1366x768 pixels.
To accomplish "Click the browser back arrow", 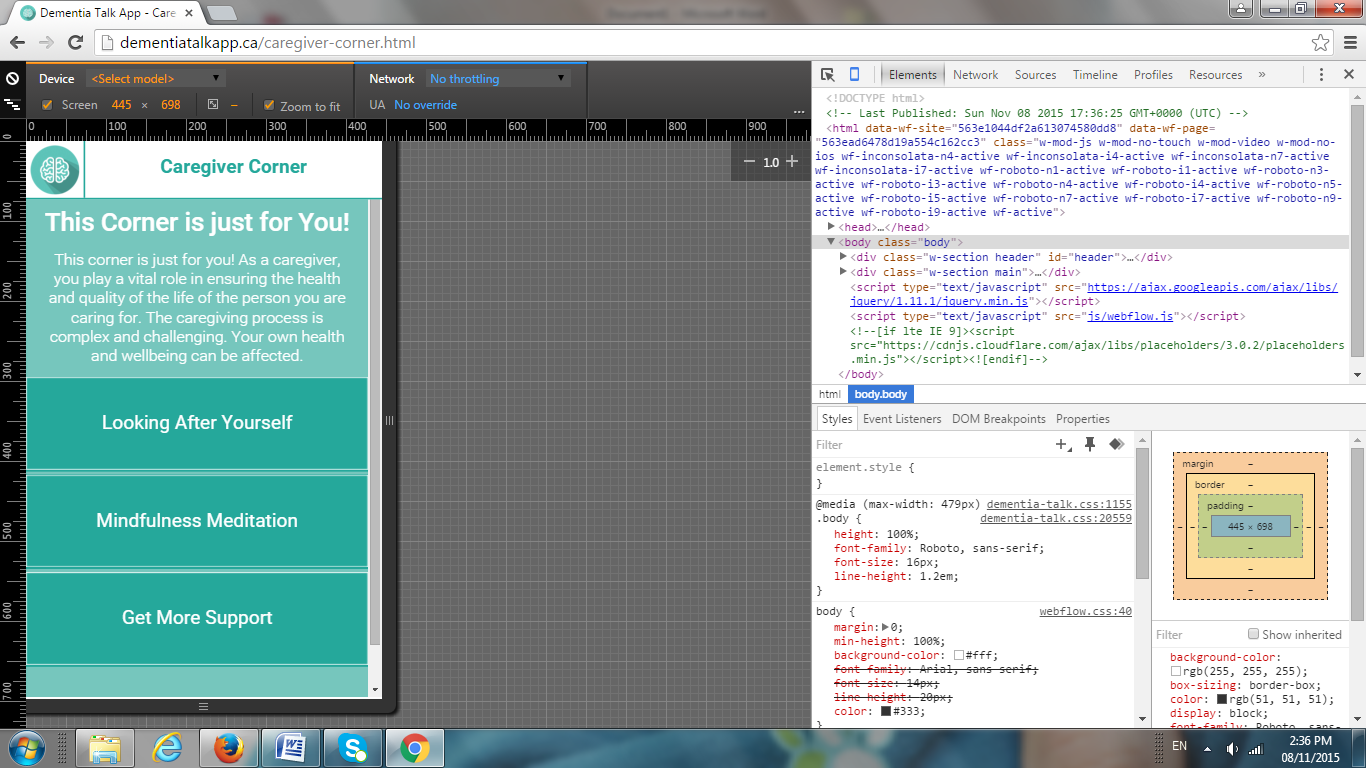I will 18,42.
